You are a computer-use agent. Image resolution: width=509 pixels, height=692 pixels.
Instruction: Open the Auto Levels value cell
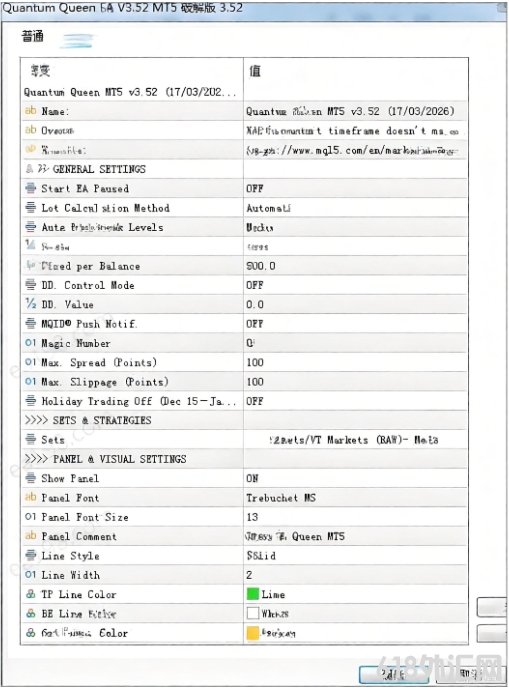pyautogui.click(x=355, y=227)
